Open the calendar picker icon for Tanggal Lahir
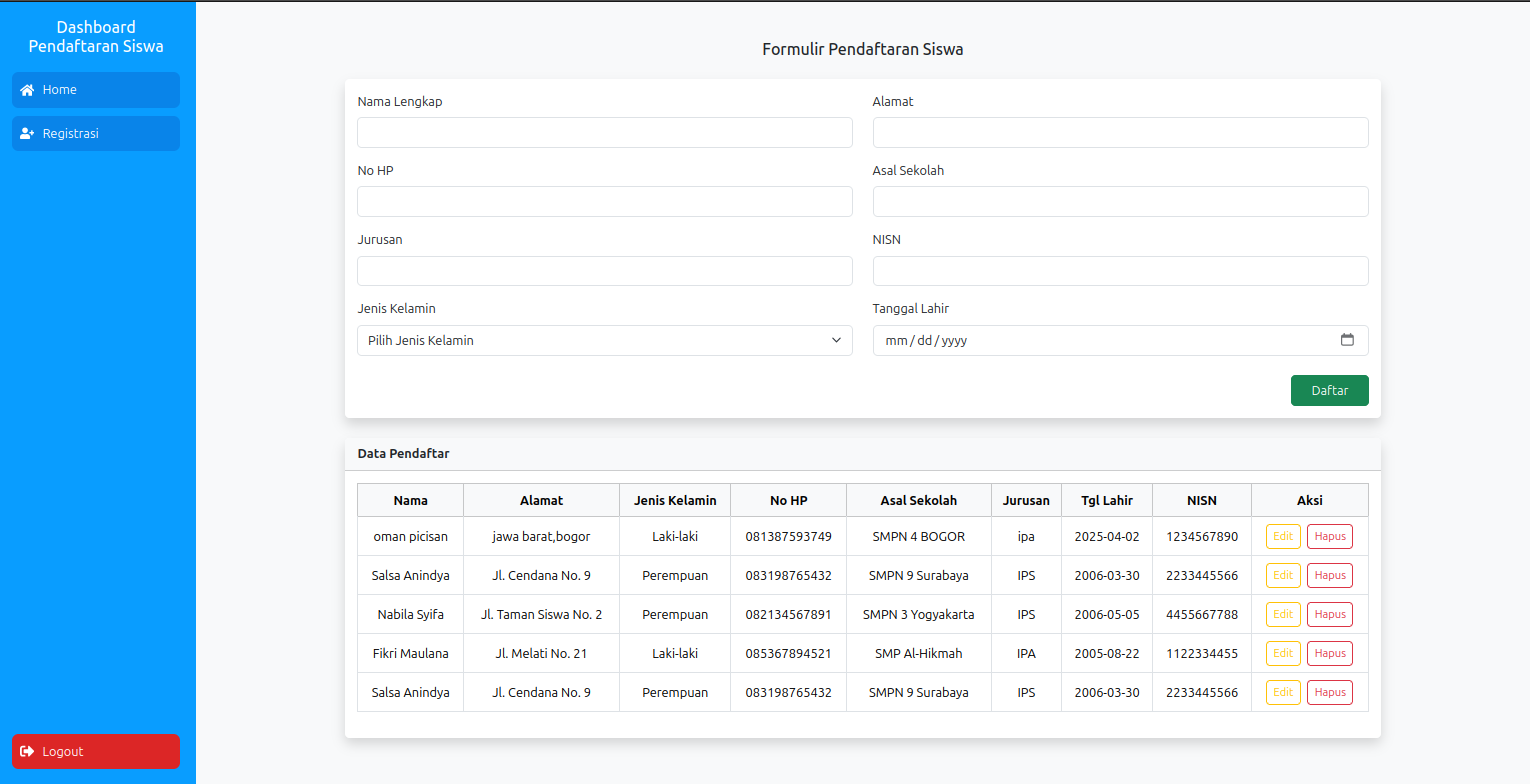Image resolution: width=1530 pixels, height=784 pixels. [x=1347, y=340]
